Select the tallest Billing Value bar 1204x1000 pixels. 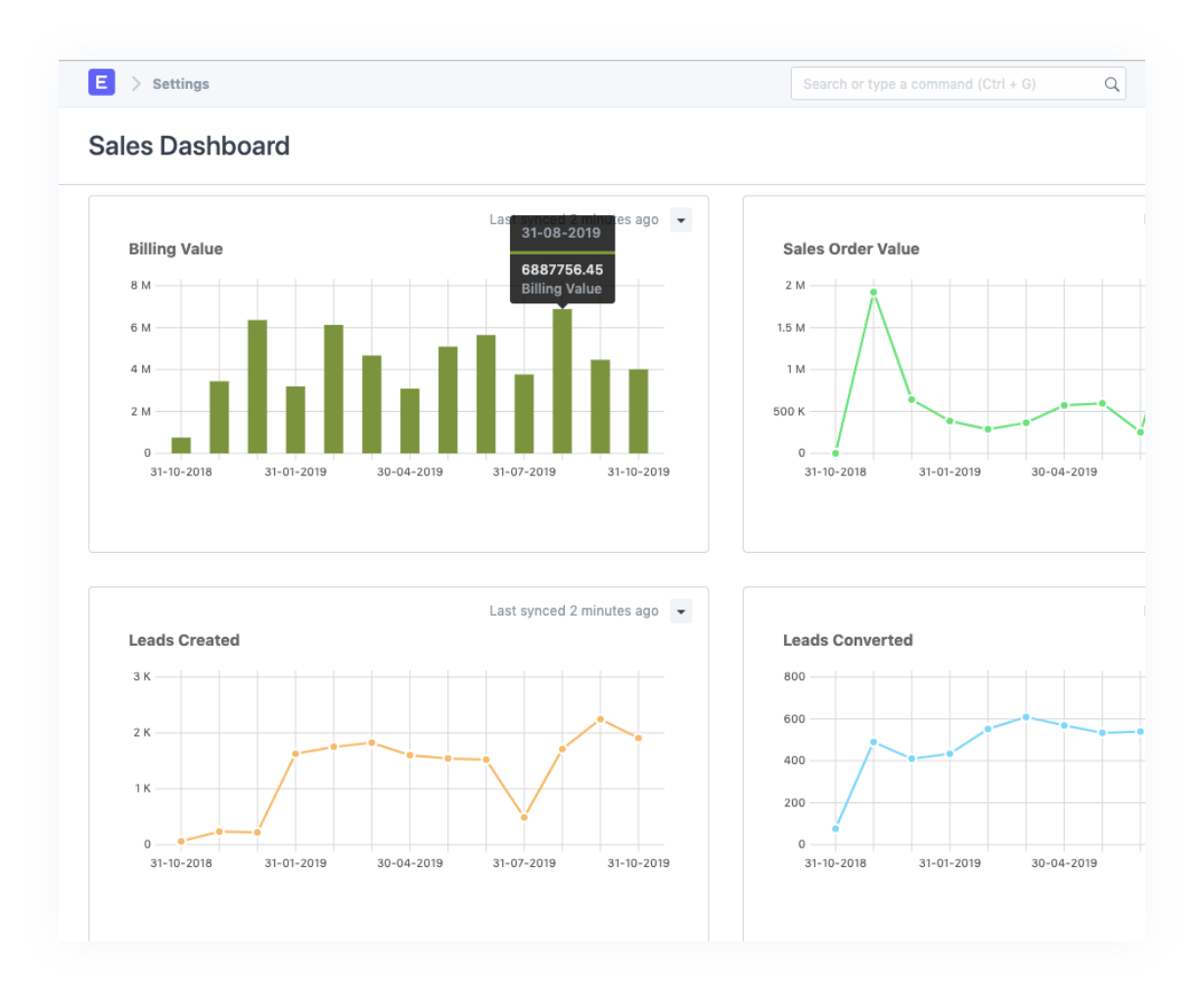562,381
